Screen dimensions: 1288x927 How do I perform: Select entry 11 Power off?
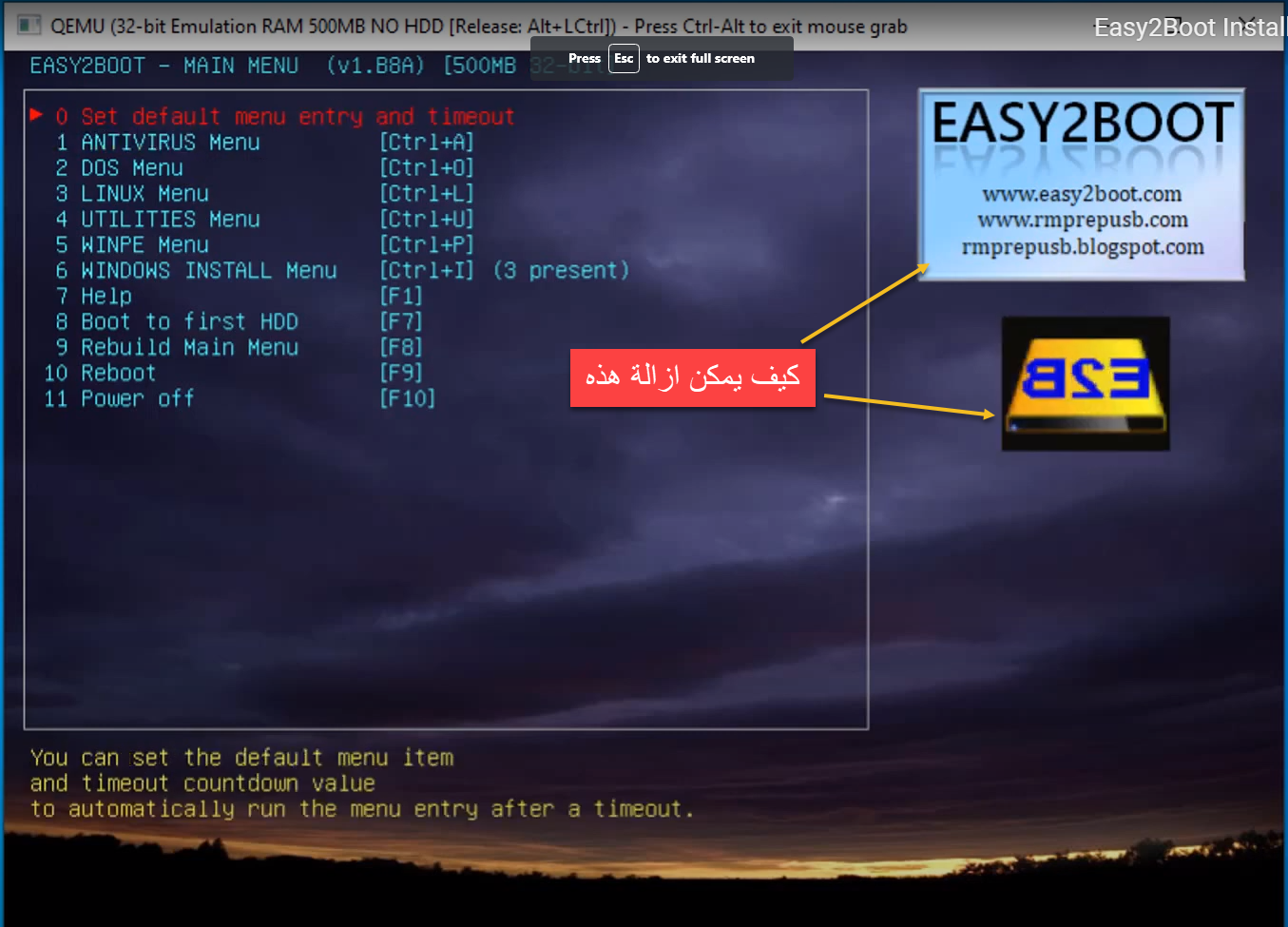pos(119,399)
